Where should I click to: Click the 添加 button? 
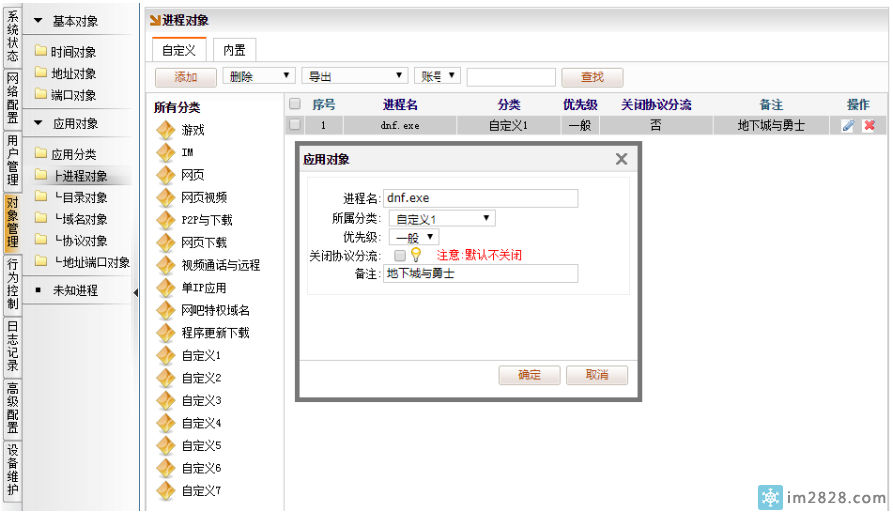[x=186, y=77]
